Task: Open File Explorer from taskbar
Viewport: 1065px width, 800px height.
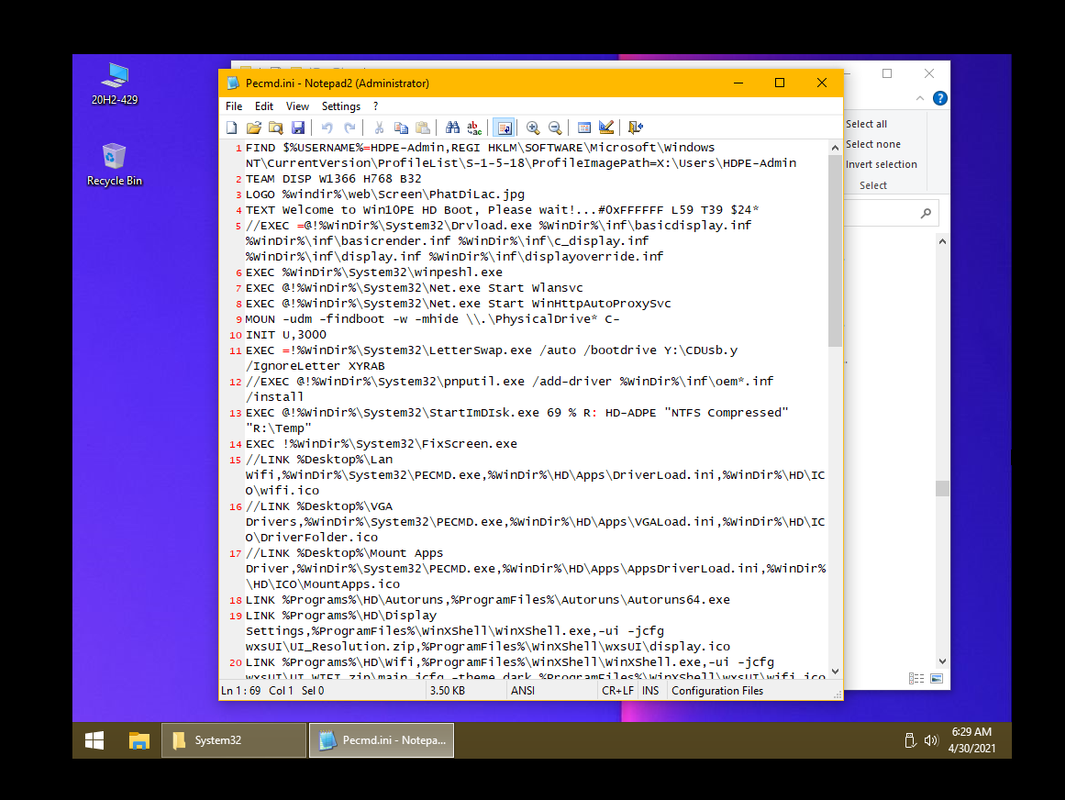Action: pyautogui.click(x=139, y=740)
